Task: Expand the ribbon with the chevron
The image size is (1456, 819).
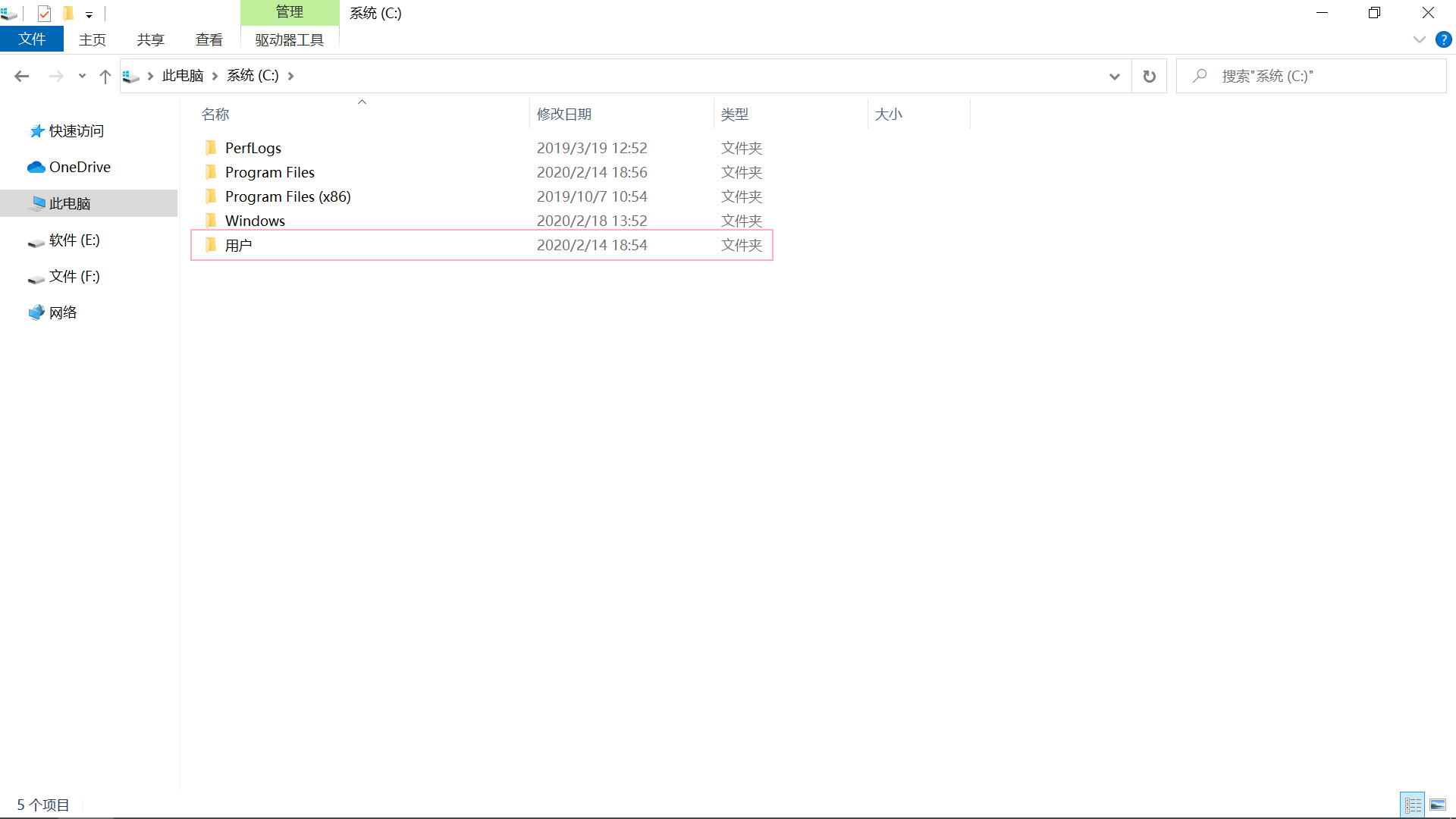Action: coord(1419,39)
